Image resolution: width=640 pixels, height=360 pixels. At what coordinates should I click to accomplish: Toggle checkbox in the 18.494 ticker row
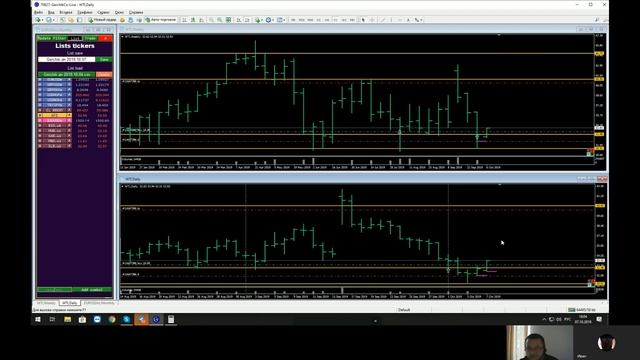40,105
